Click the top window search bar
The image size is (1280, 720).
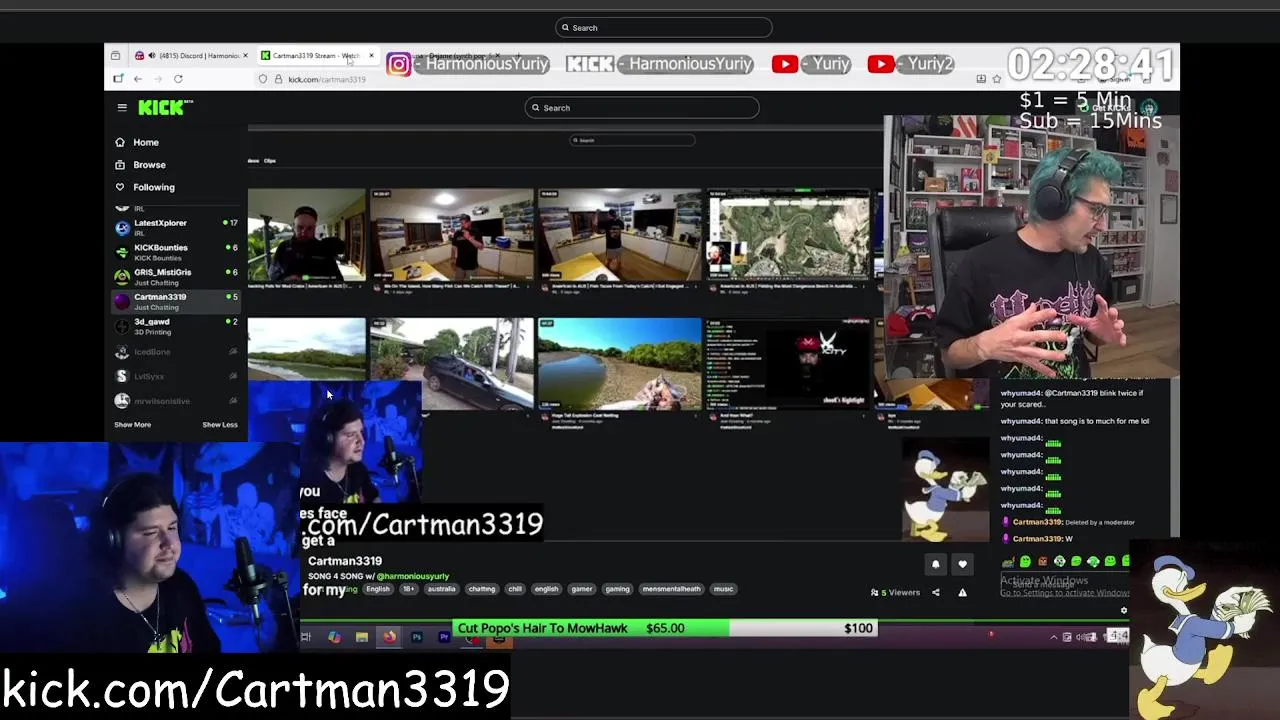click(664, 28)
